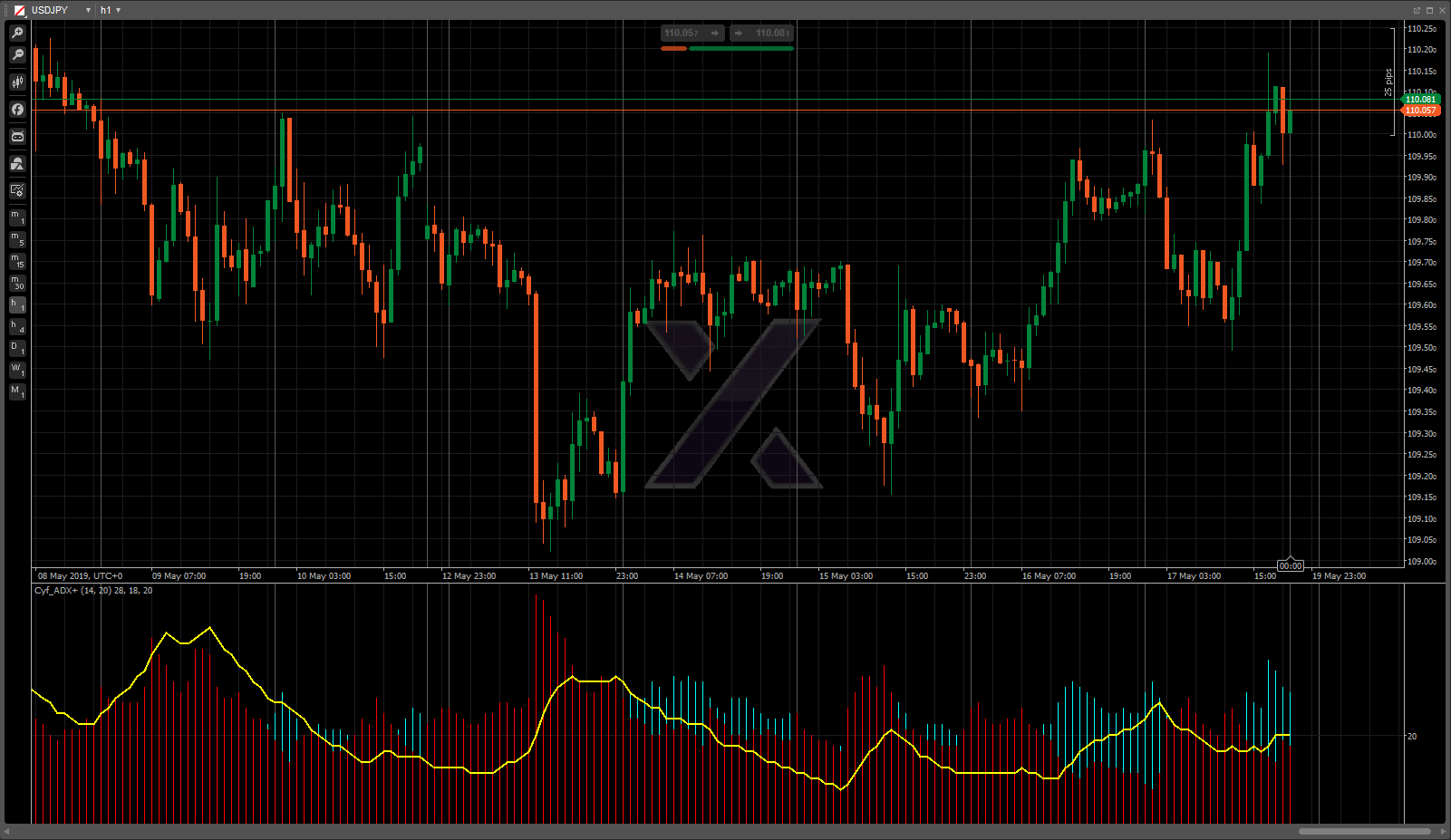Detach the chart with the pop-out icon

pos(1417,10)
